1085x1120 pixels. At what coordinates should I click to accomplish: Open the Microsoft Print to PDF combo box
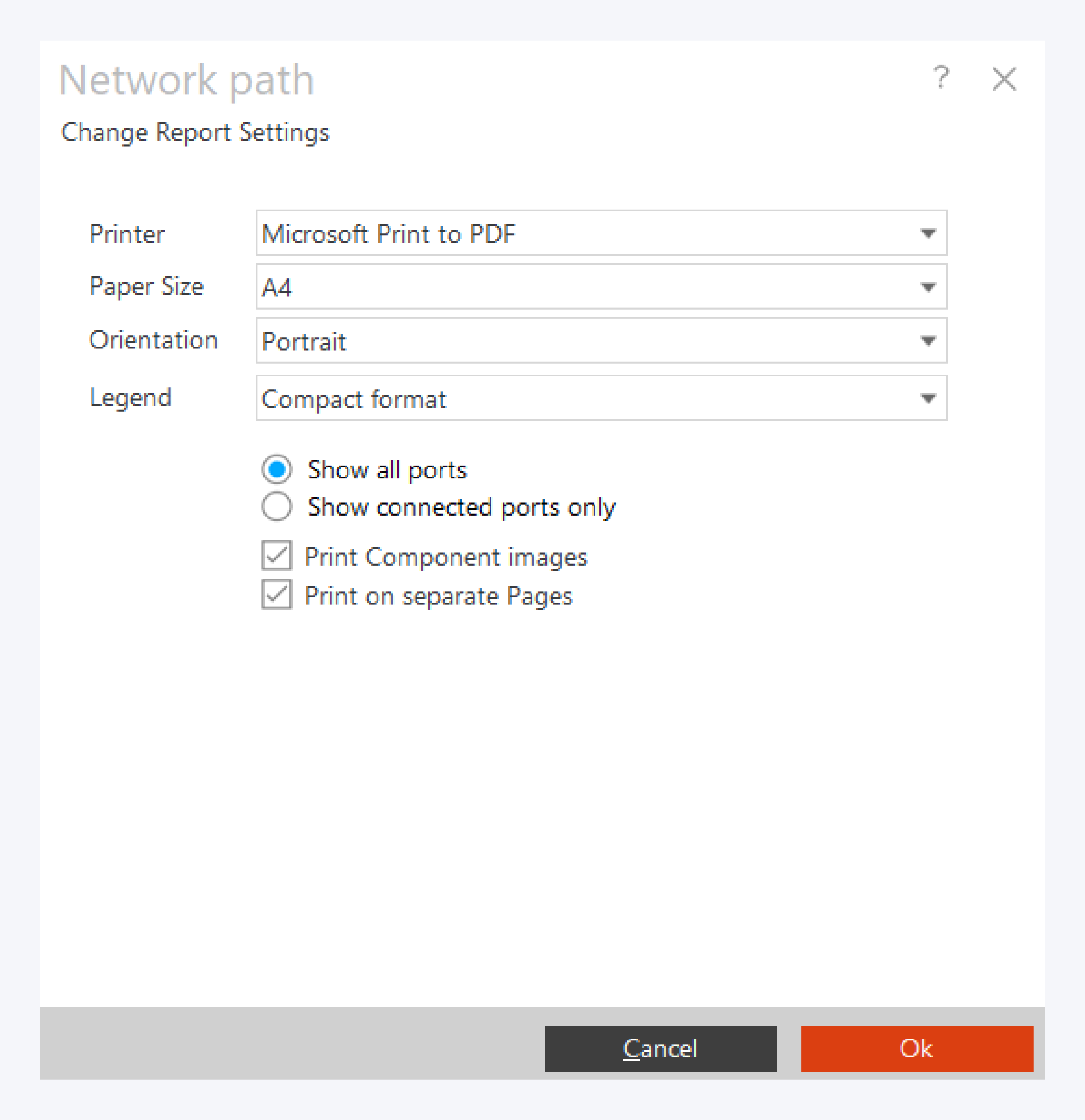point(583,233)
